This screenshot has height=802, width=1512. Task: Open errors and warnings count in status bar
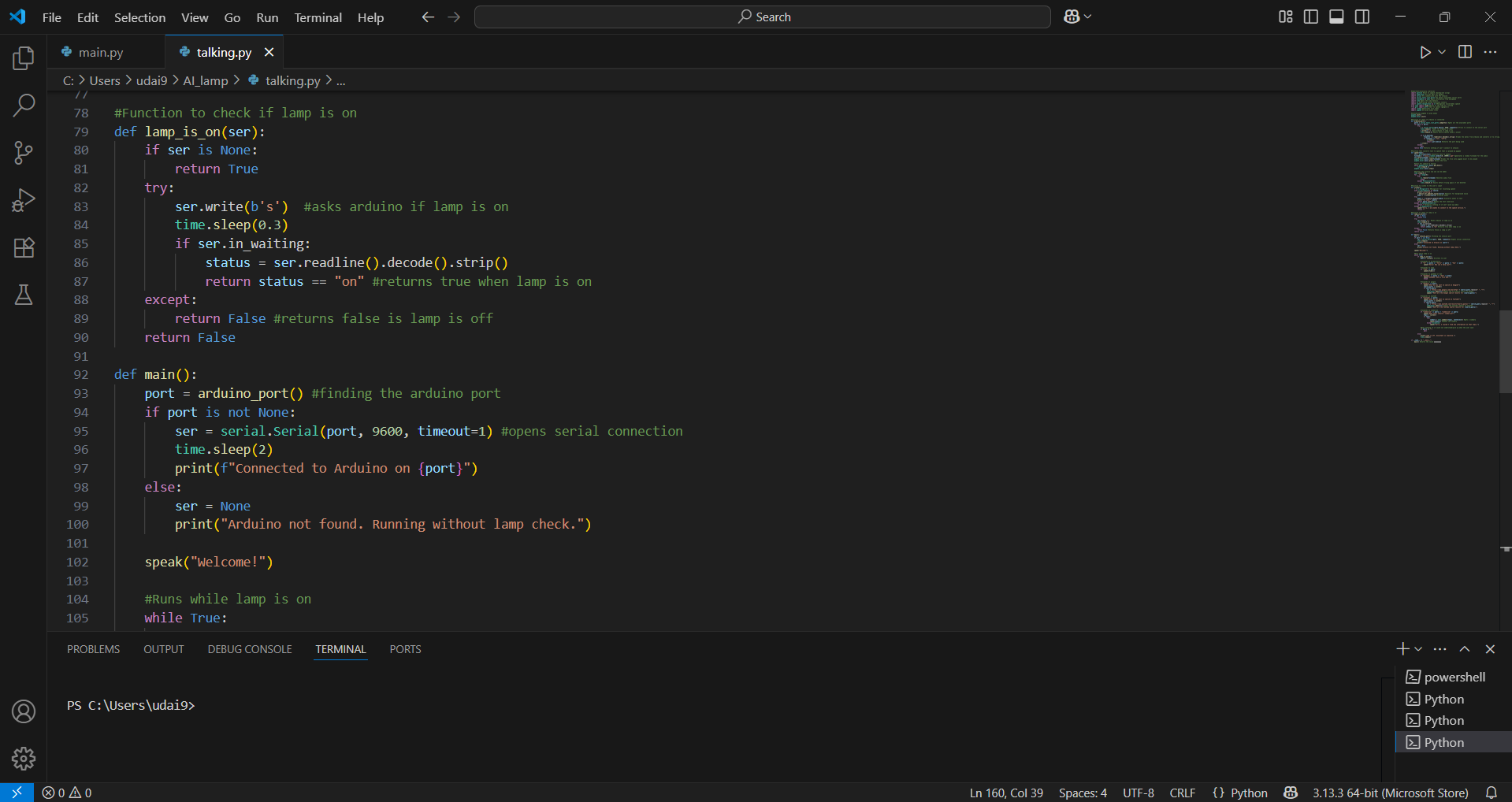(x=67, y=793)
